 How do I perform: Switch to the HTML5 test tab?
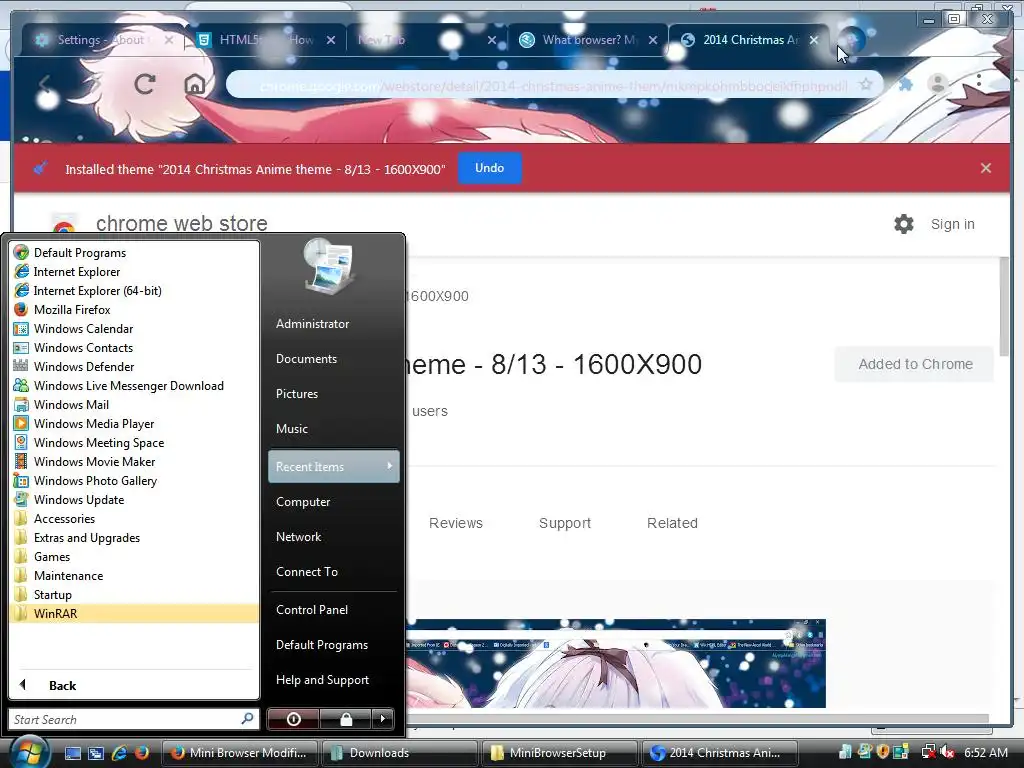[266, 40]
